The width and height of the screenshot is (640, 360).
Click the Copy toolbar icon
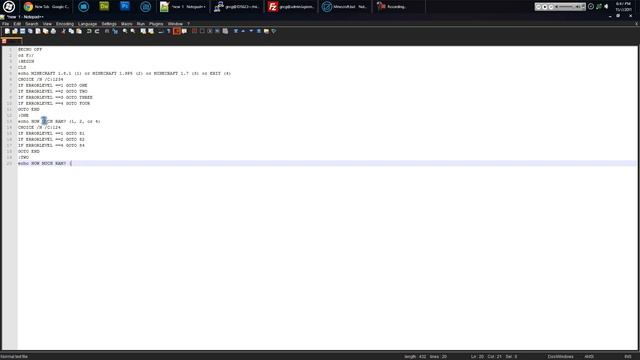click(71, 31)
